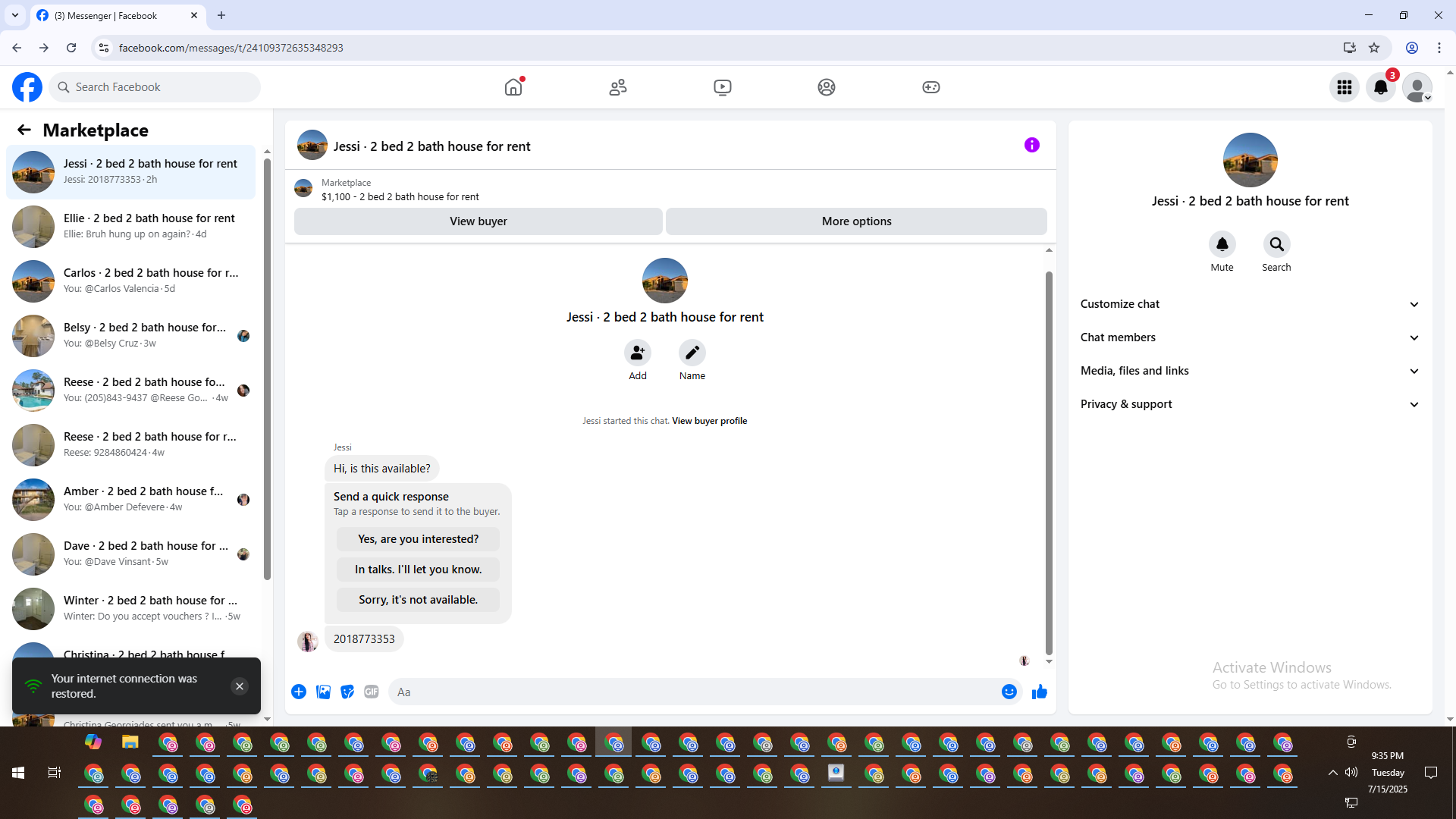Image resolution: width=1456 pixels, height=819 pixels.
Task: Mute this conversation with the bell icon
Action: pyautogui.click(x=1222, y=244)
